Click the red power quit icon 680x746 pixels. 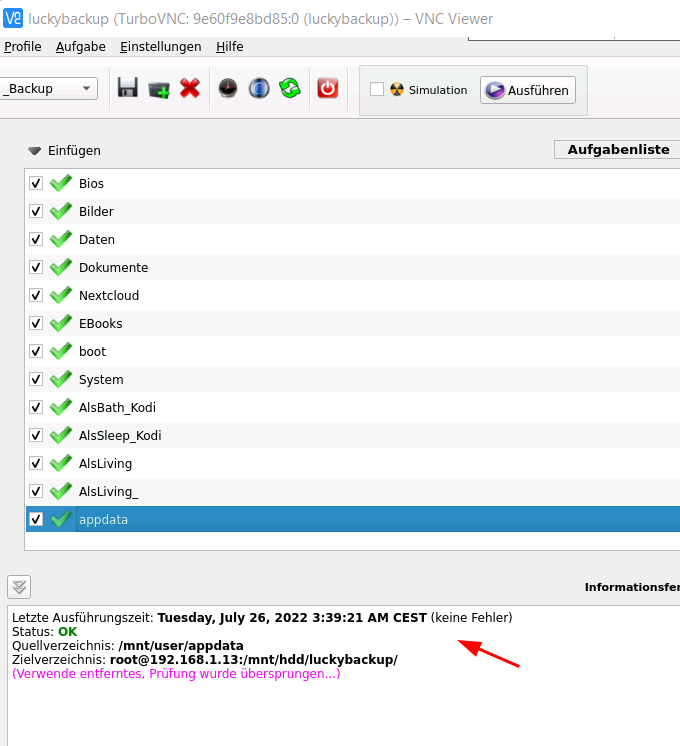[x=328, y=88]
